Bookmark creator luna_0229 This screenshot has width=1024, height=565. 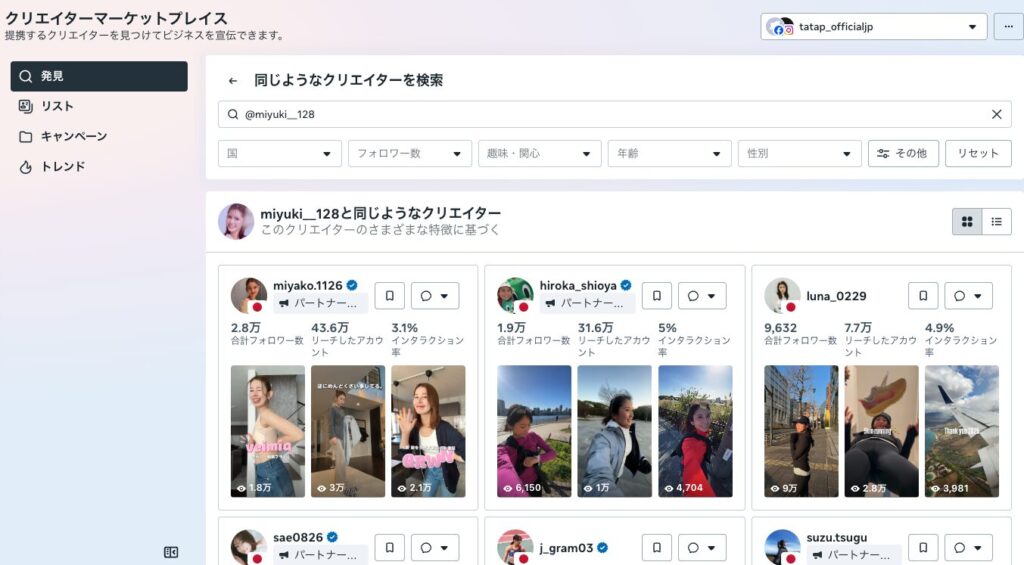tap(923, 296)
